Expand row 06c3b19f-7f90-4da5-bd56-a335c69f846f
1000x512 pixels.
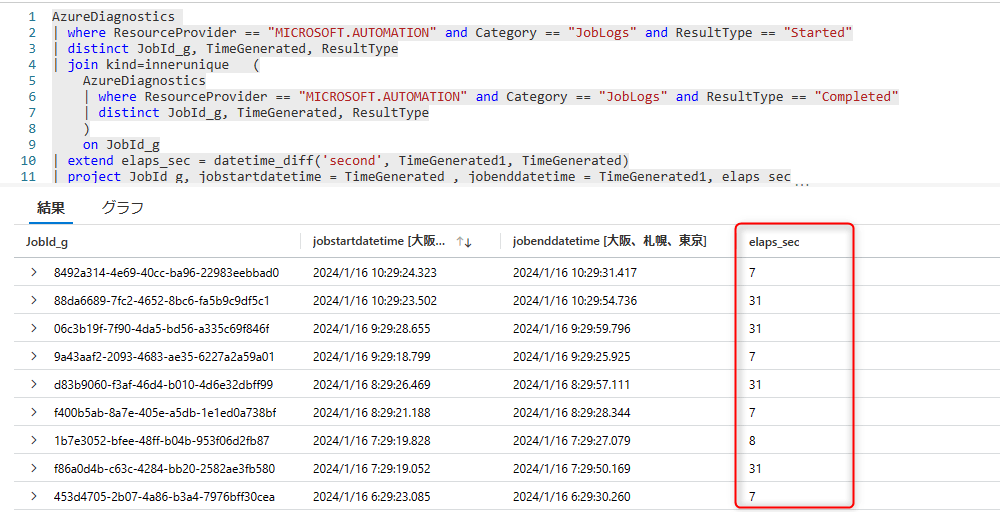tap(34, 328)
